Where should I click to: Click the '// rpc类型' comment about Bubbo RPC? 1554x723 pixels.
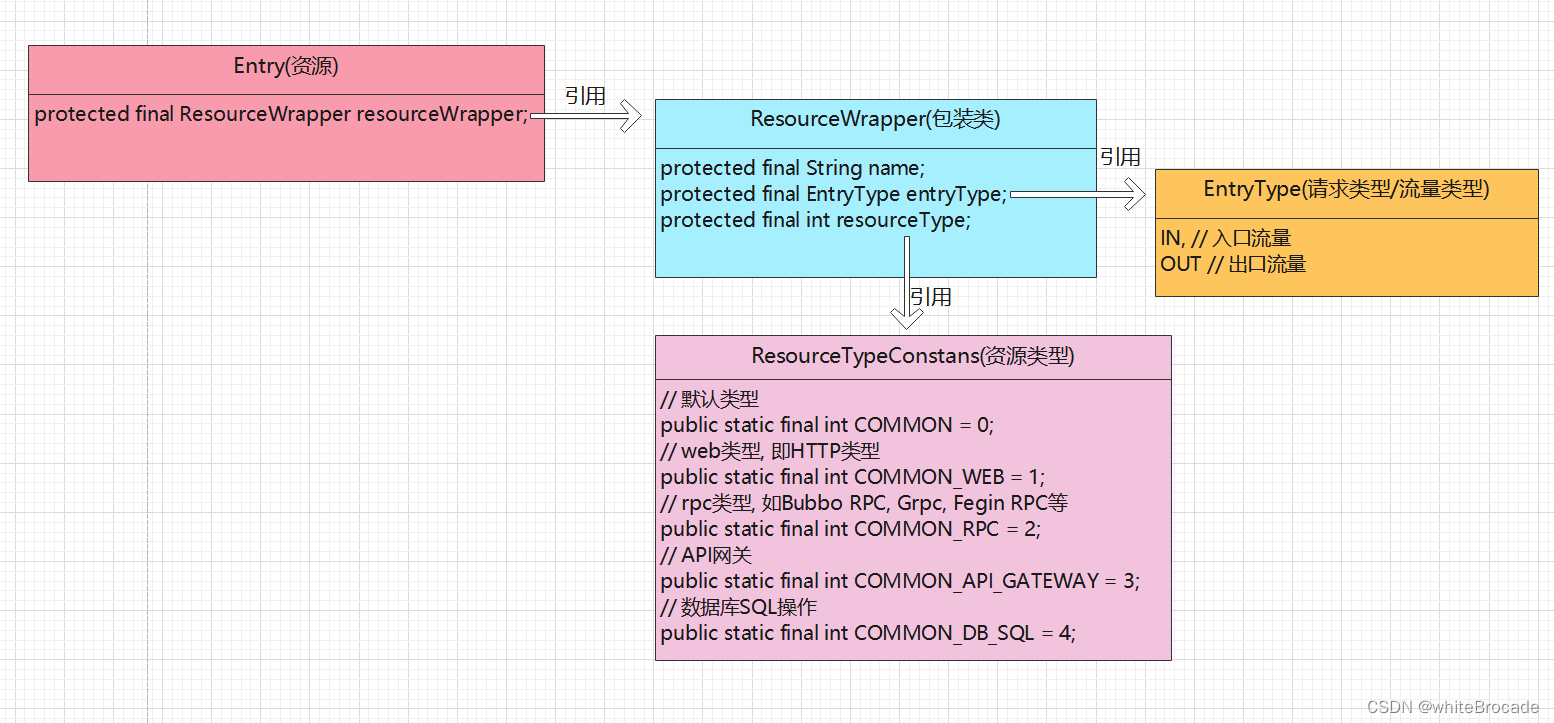(864, 503)
